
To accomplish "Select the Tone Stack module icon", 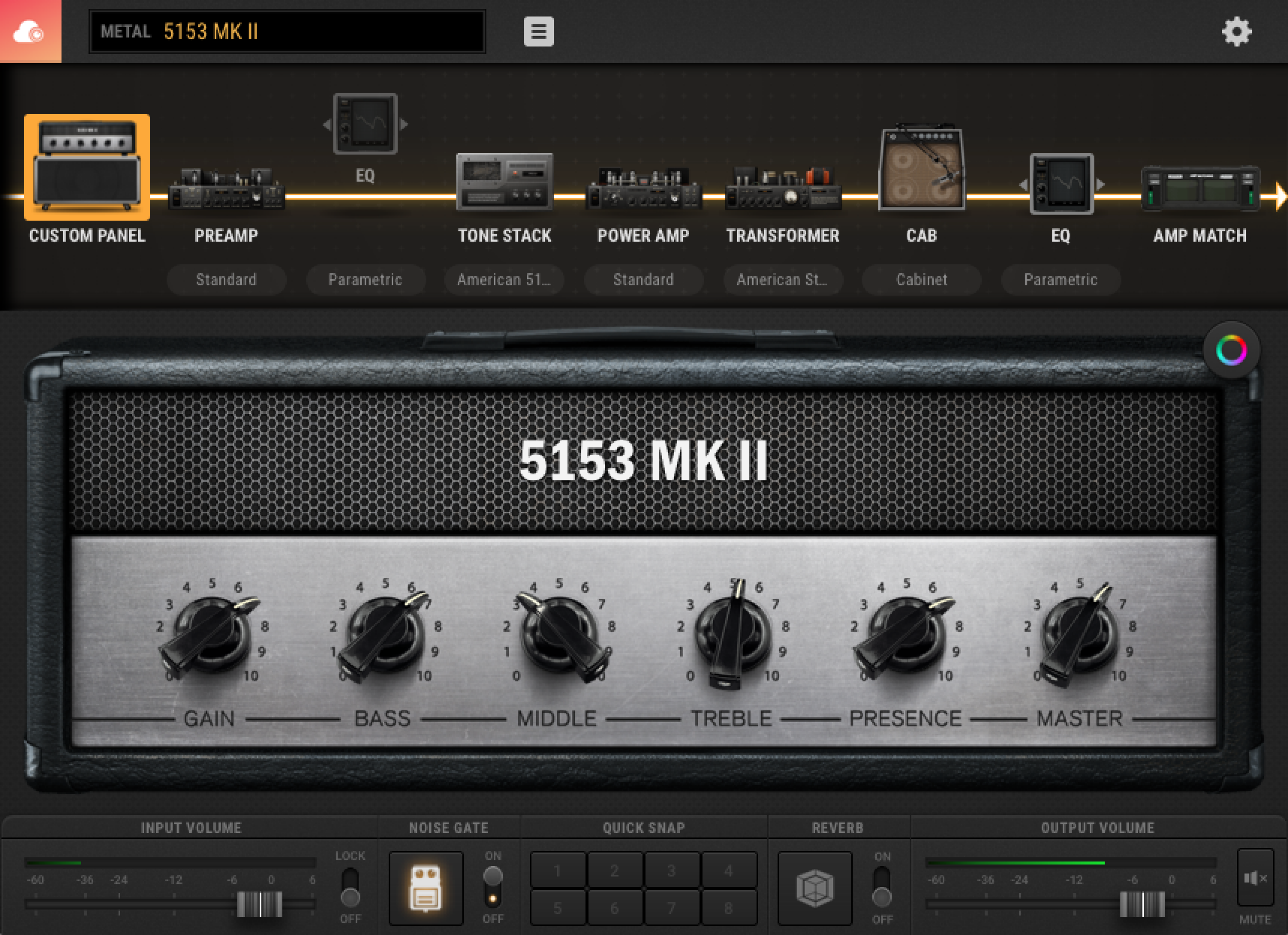I will tap(504, 182).
